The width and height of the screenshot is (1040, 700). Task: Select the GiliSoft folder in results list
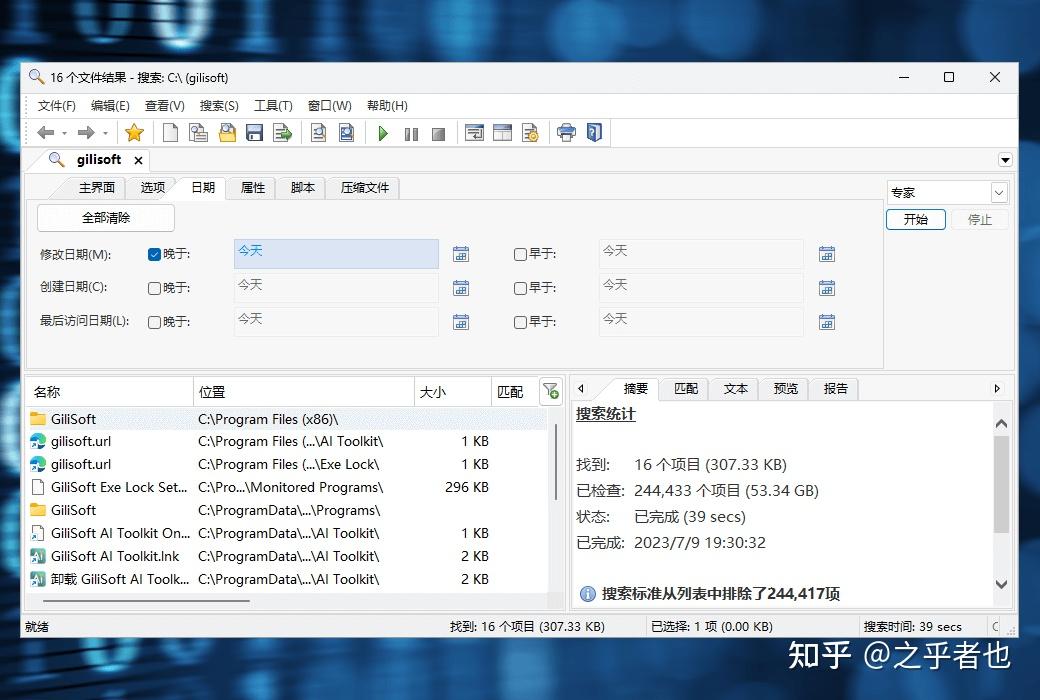74,418
